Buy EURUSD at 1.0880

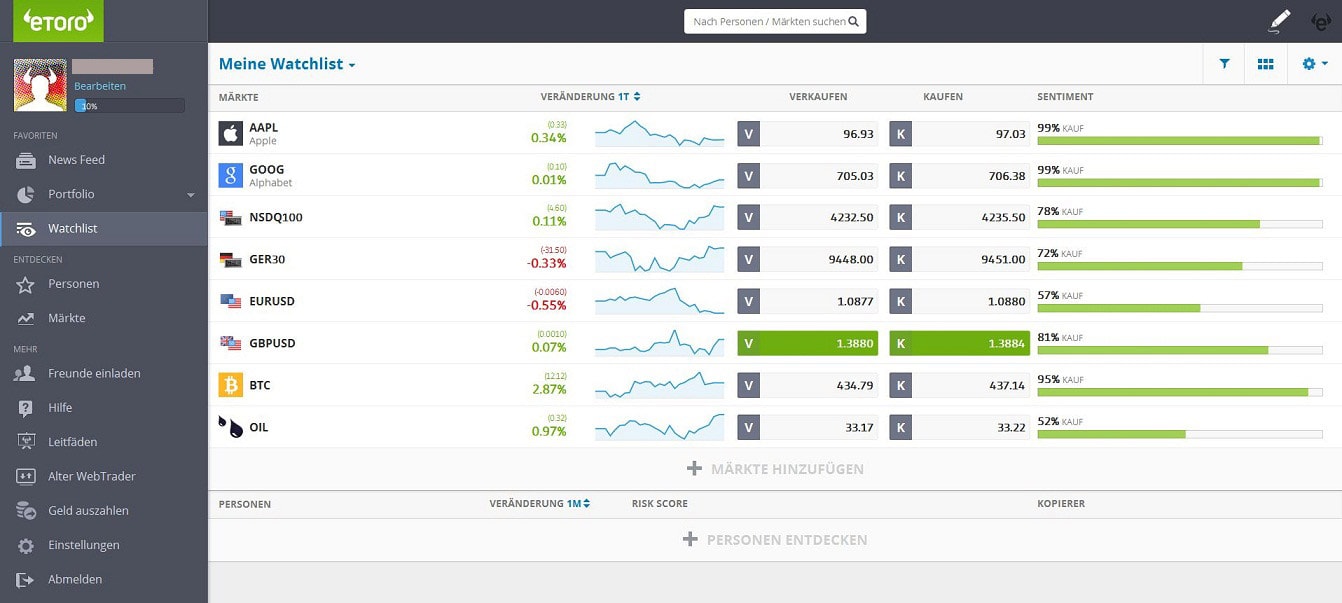(960, 301)
